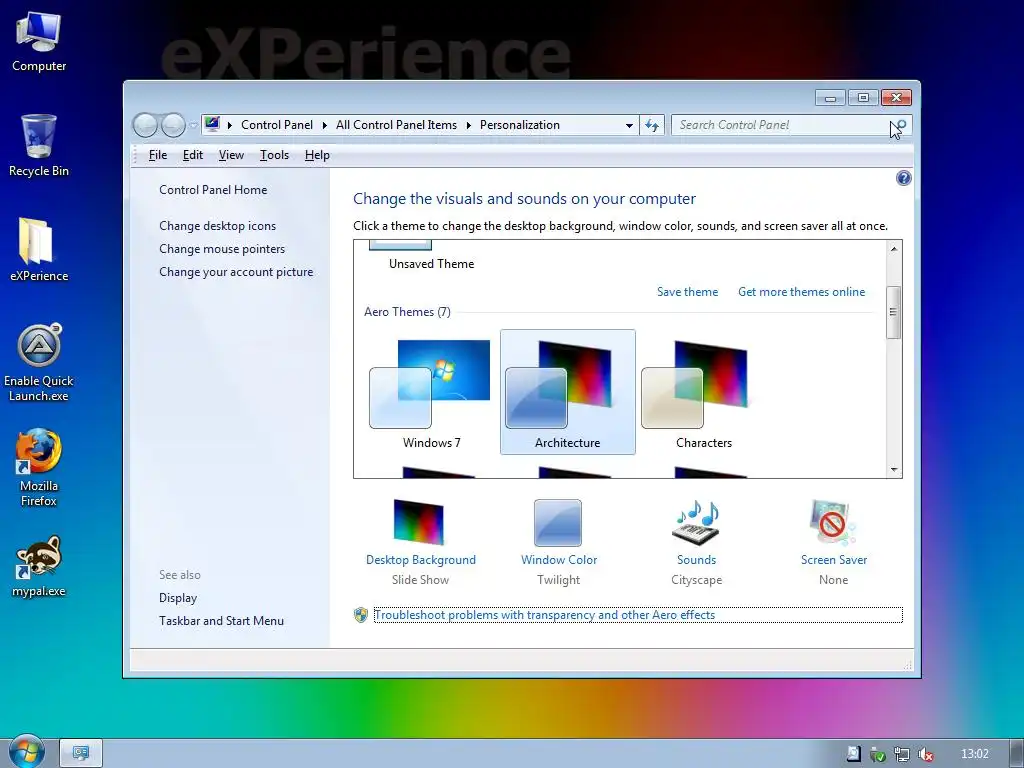The image size is (1024, 768).
Task: Select the Mozilla Firefox shortcut
Action: 39,468
